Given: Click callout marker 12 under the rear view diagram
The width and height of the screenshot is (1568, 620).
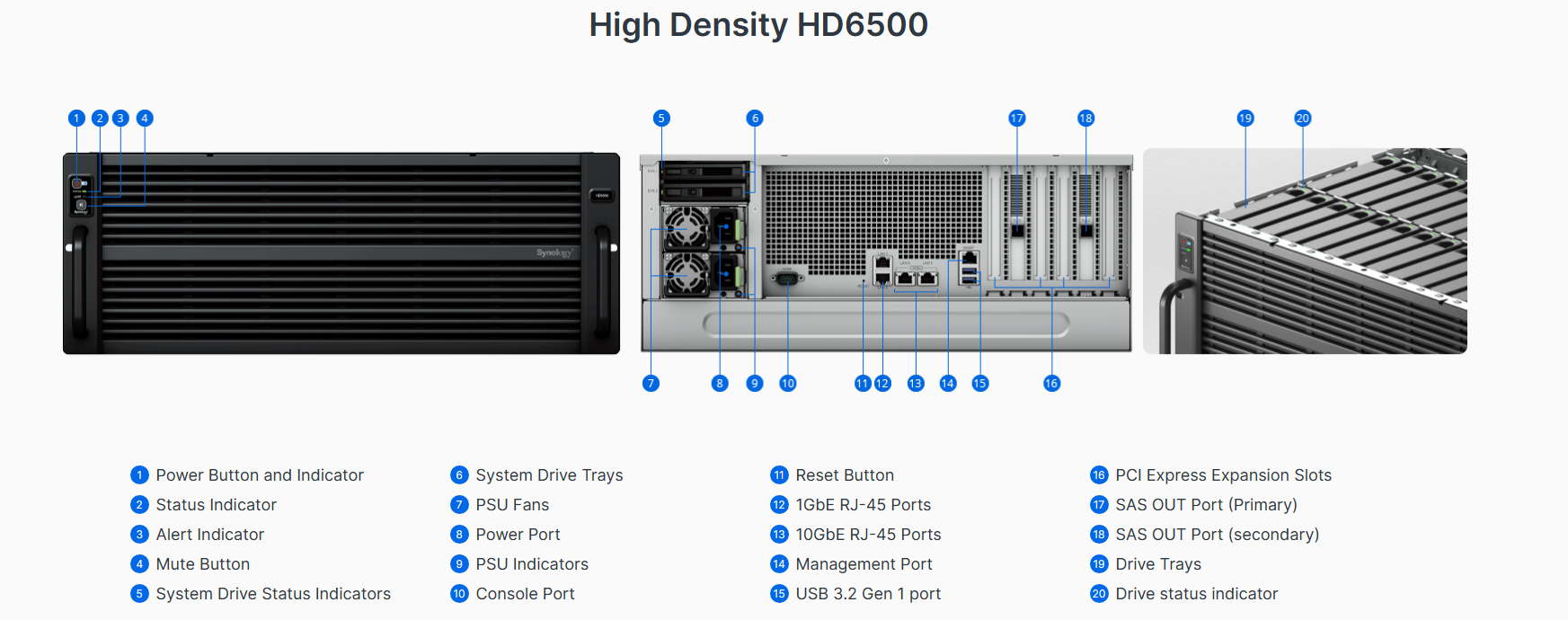Looking at the screenshot, I should pyautogui.click(x=882, y=384).
